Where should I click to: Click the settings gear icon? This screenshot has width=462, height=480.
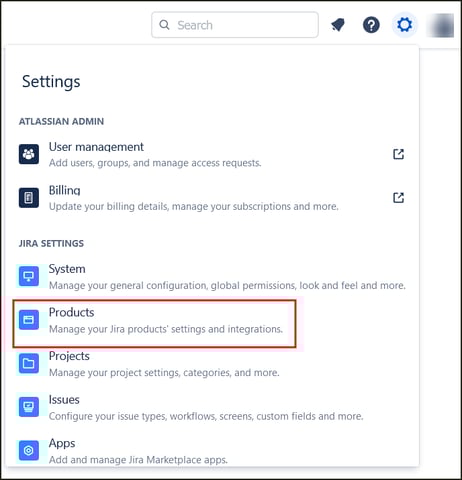point(404,25)
